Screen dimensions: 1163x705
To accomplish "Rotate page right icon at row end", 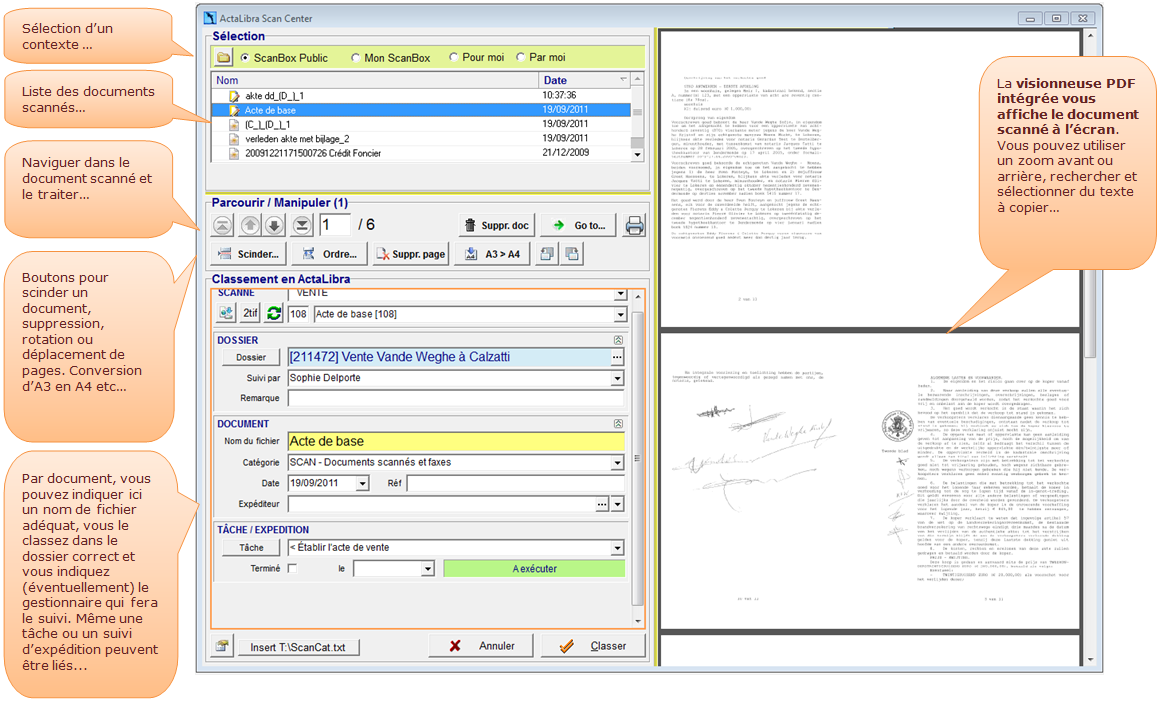I will pos(572,254).
